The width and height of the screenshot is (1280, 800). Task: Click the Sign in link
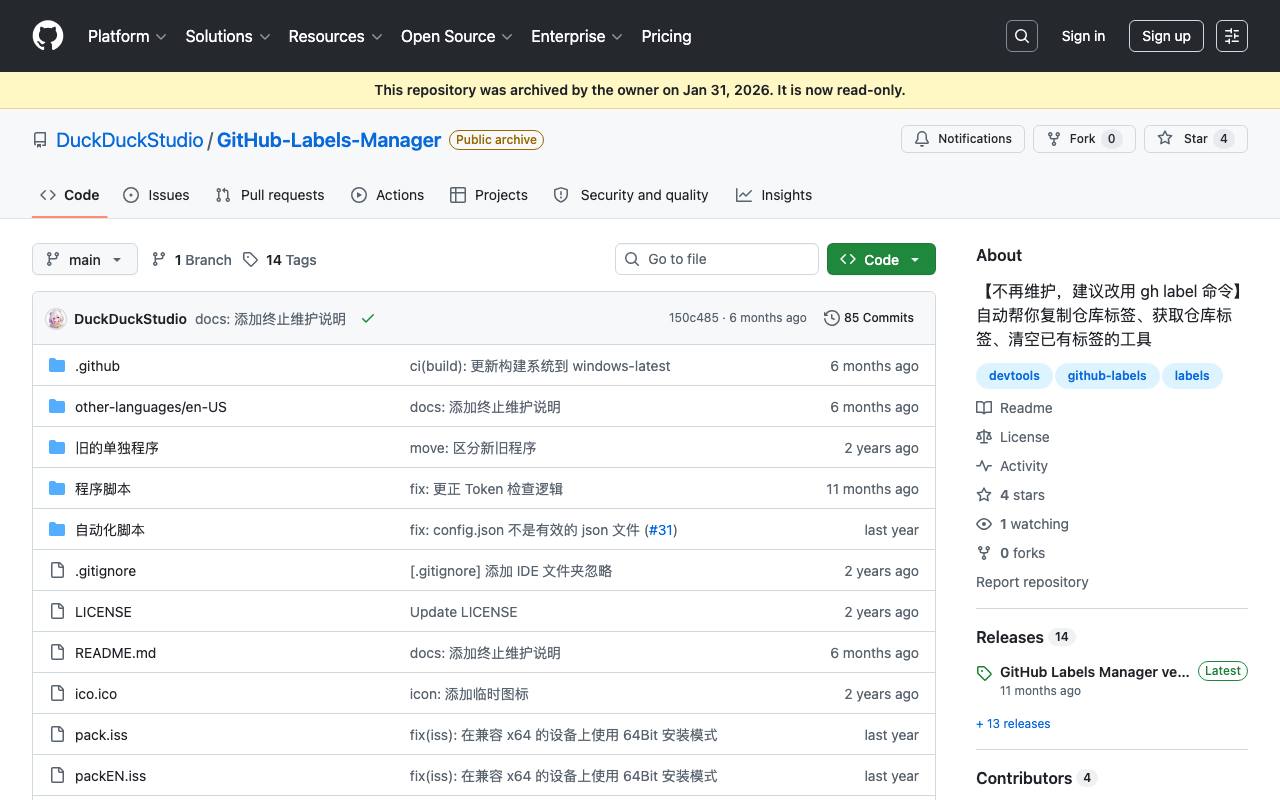point(1083,36)
